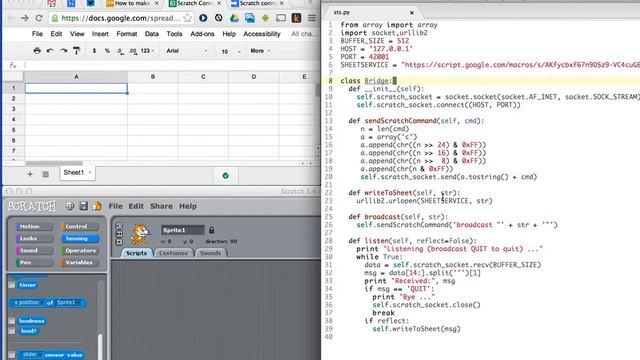Reload the page in the browser
Screen dimensions: 640x360
coord(39,18)
